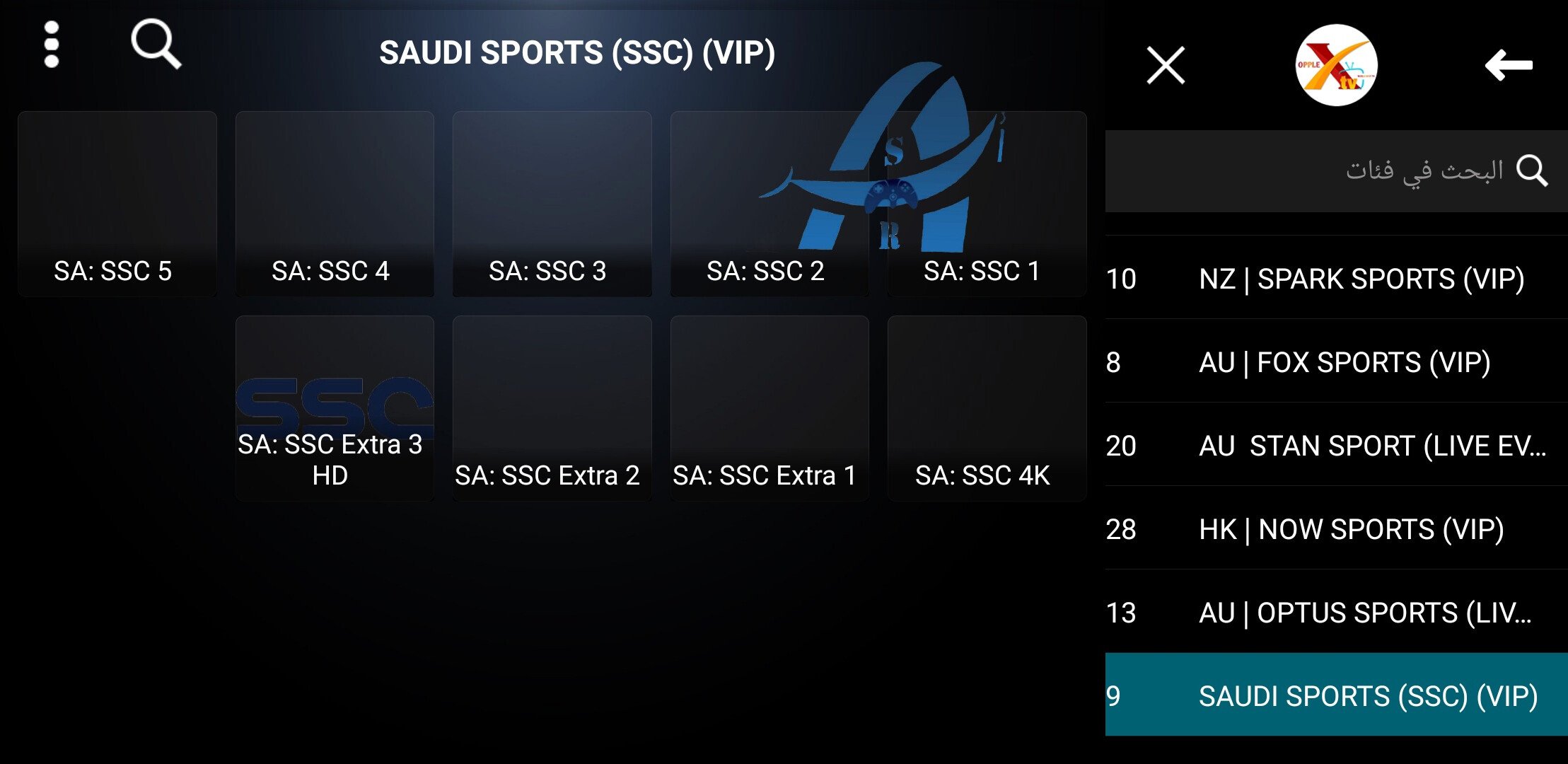The width and height of the screenshot is (1568, 764).
Task: Choose HK | NOW SPORTS (VIP) category
Action: pyautogui.click(x=1335, y=529)
